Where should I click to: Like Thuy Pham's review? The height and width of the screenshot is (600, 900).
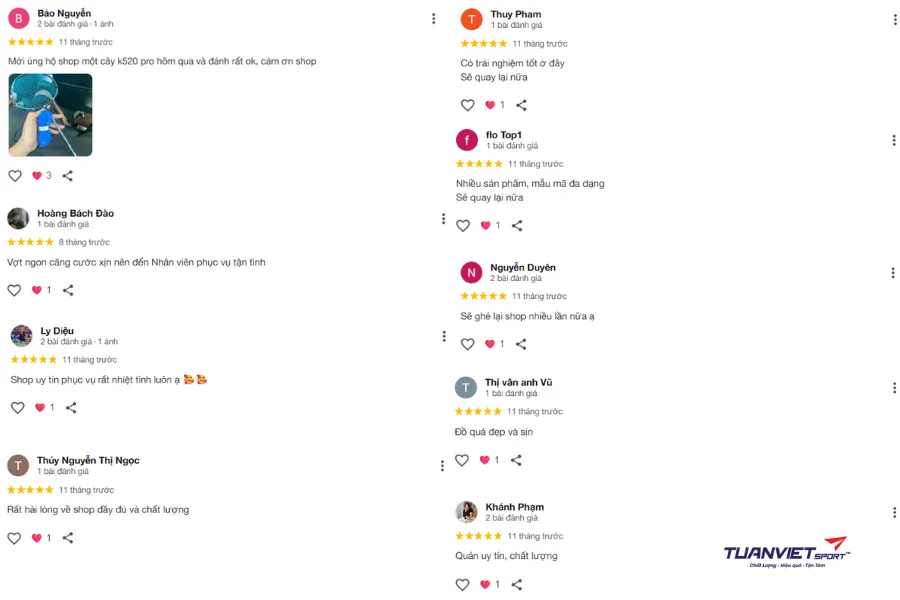(x=467, y=105)
